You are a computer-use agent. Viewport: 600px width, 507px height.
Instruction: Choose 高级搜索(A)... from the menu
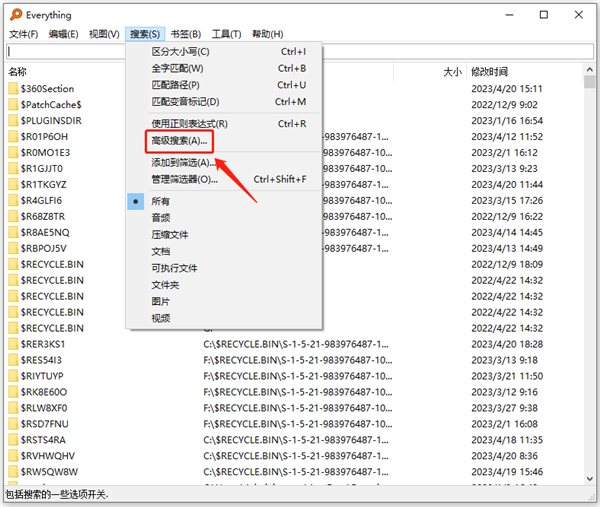point(179,141)
